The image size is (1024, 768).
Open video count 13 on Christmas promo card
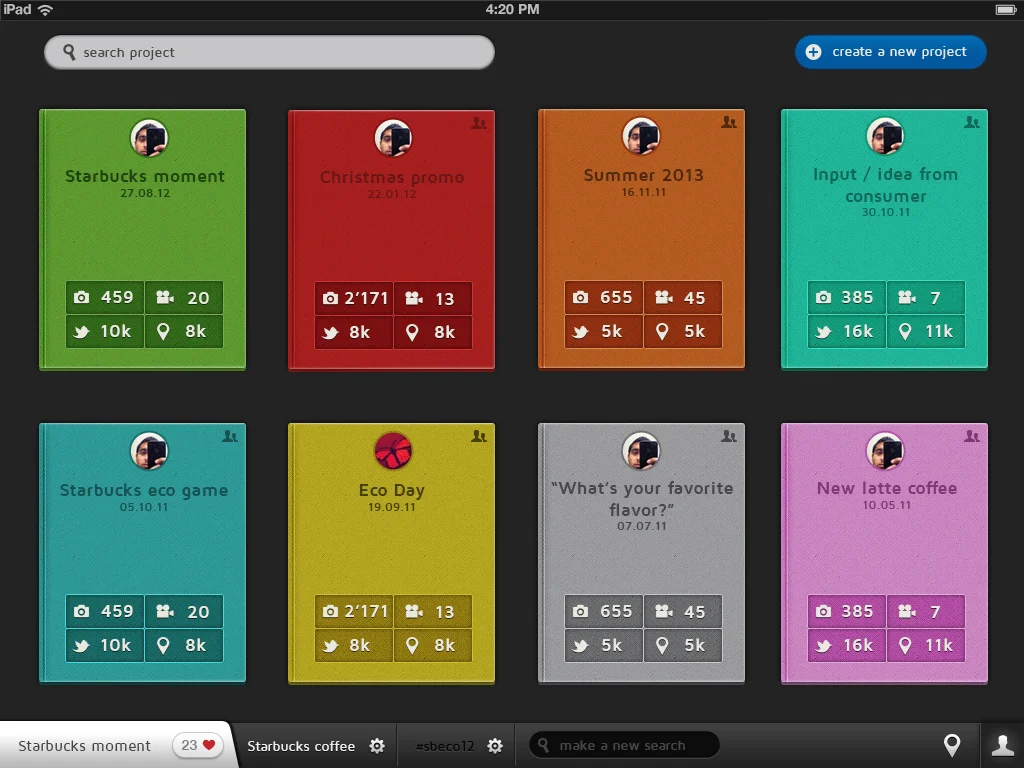[432, 298]
